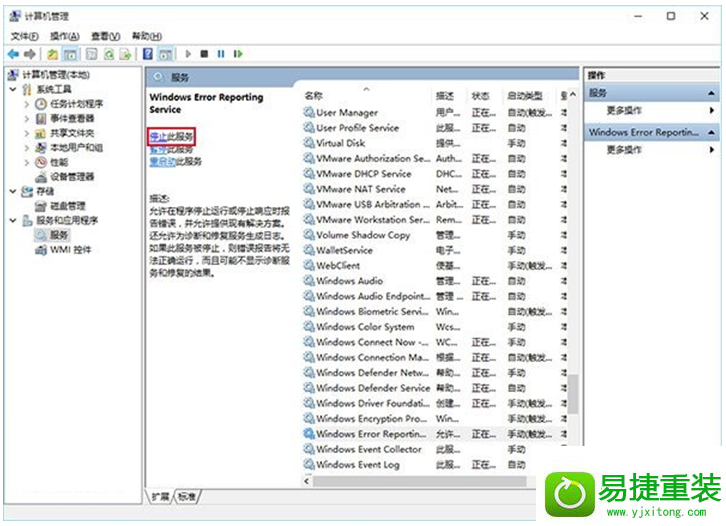
Task: Select VMware Authorization Service row
Action: click(x=434, y=158)
